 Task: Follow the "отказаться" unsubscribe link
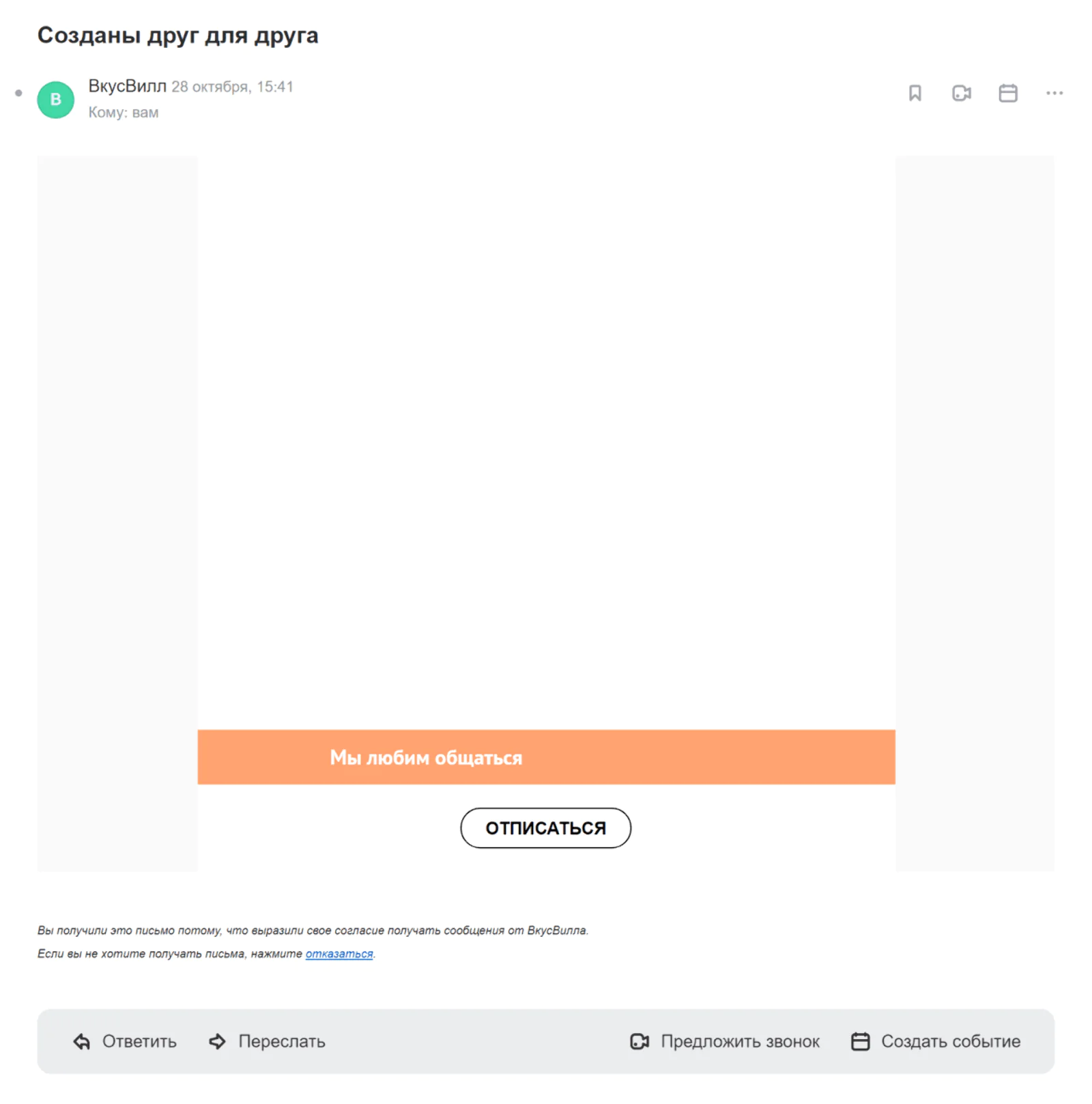(x=339, y=953)
